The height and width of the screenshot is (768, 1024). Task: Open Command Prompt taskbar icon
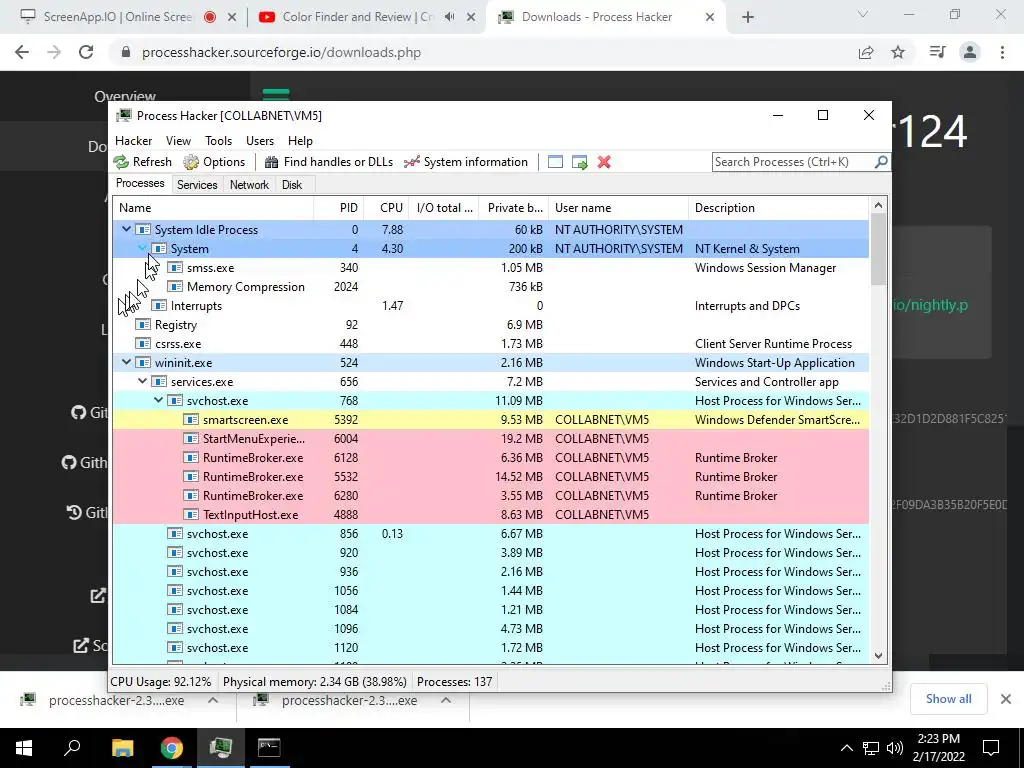tap(270, 748)
